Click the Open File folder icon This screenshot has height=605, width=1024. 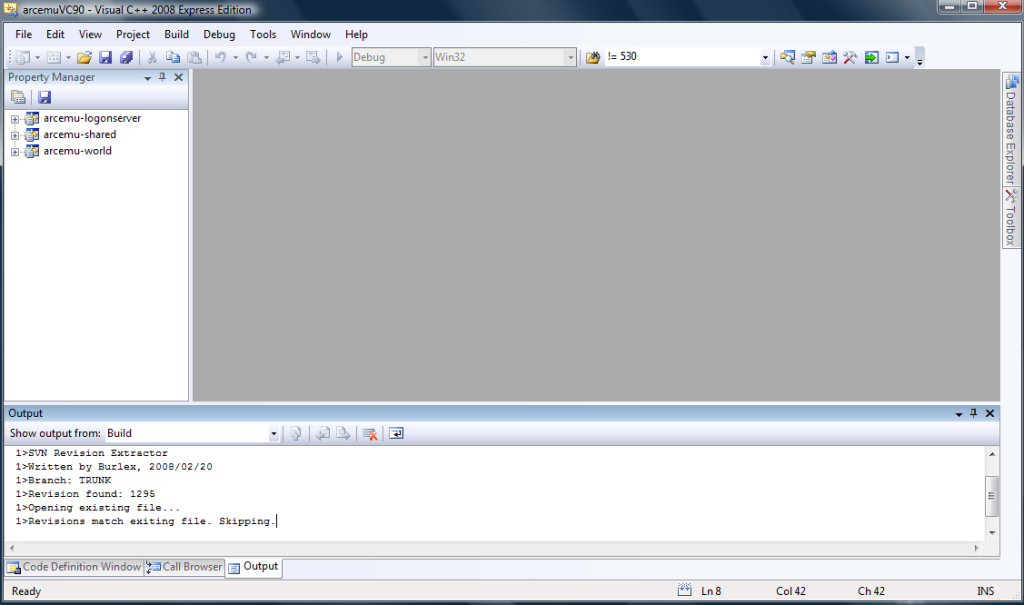84,57
